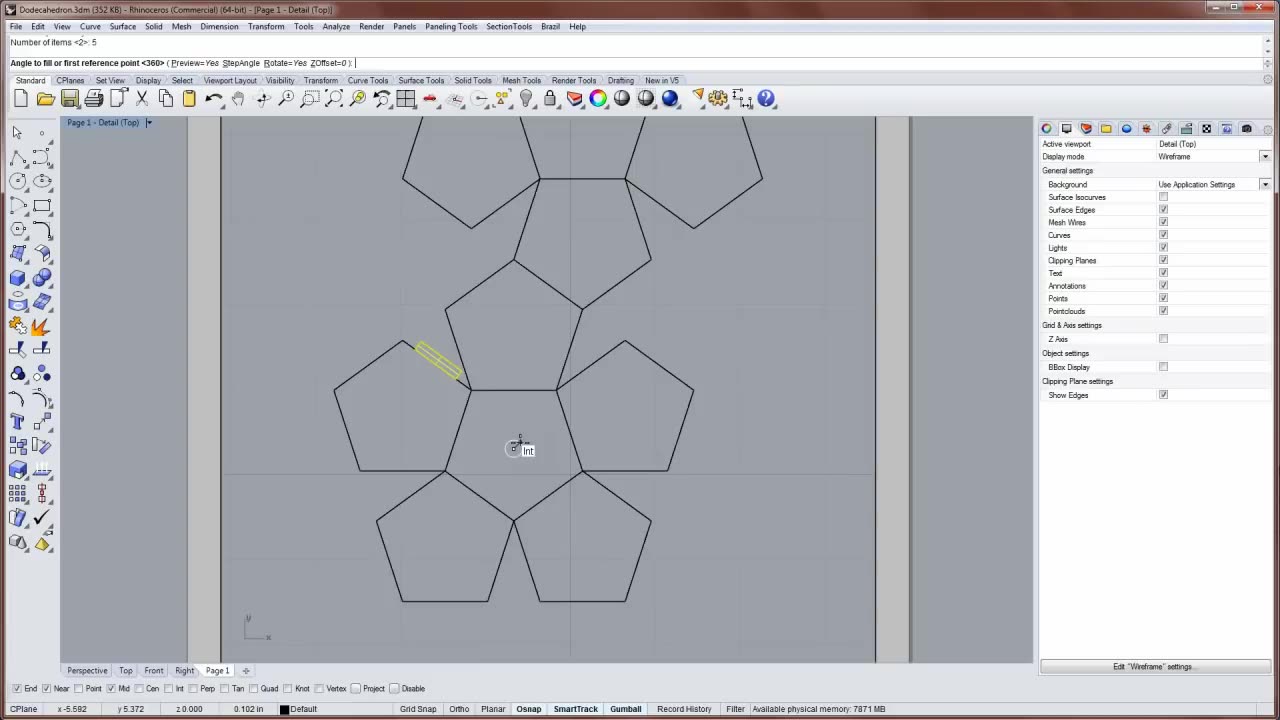Click the blue Render sphere icon
The height and width of the screenshot is (720, 1280).
(670, 98)
